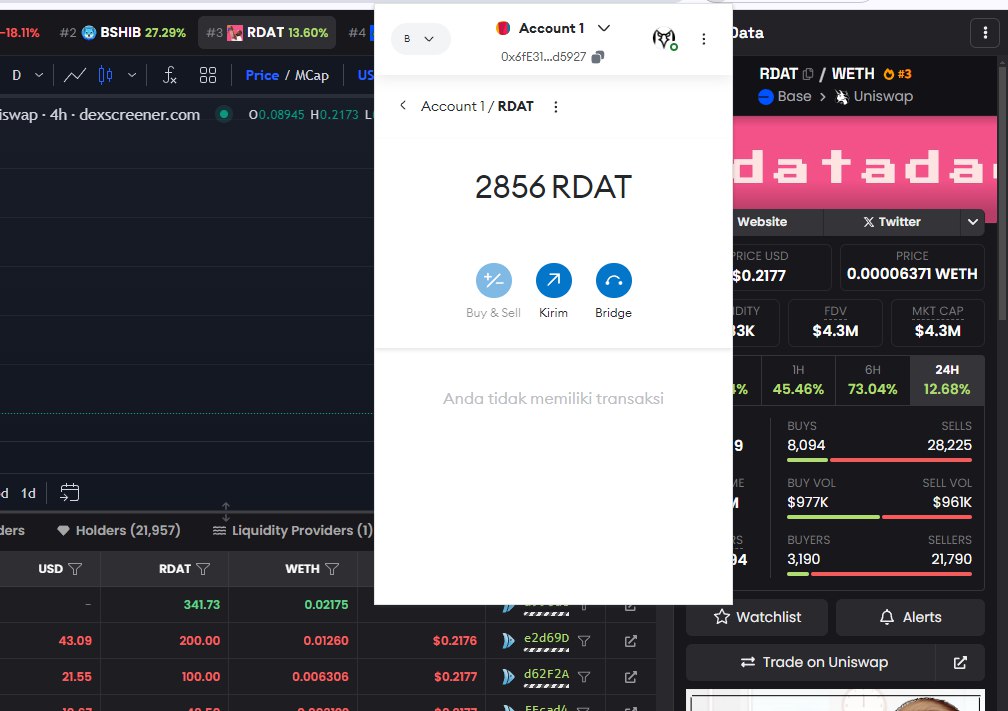Open project Website link
Image resolution: width=1008 pixels, height=711 pixels.
(x=762, y=222)
